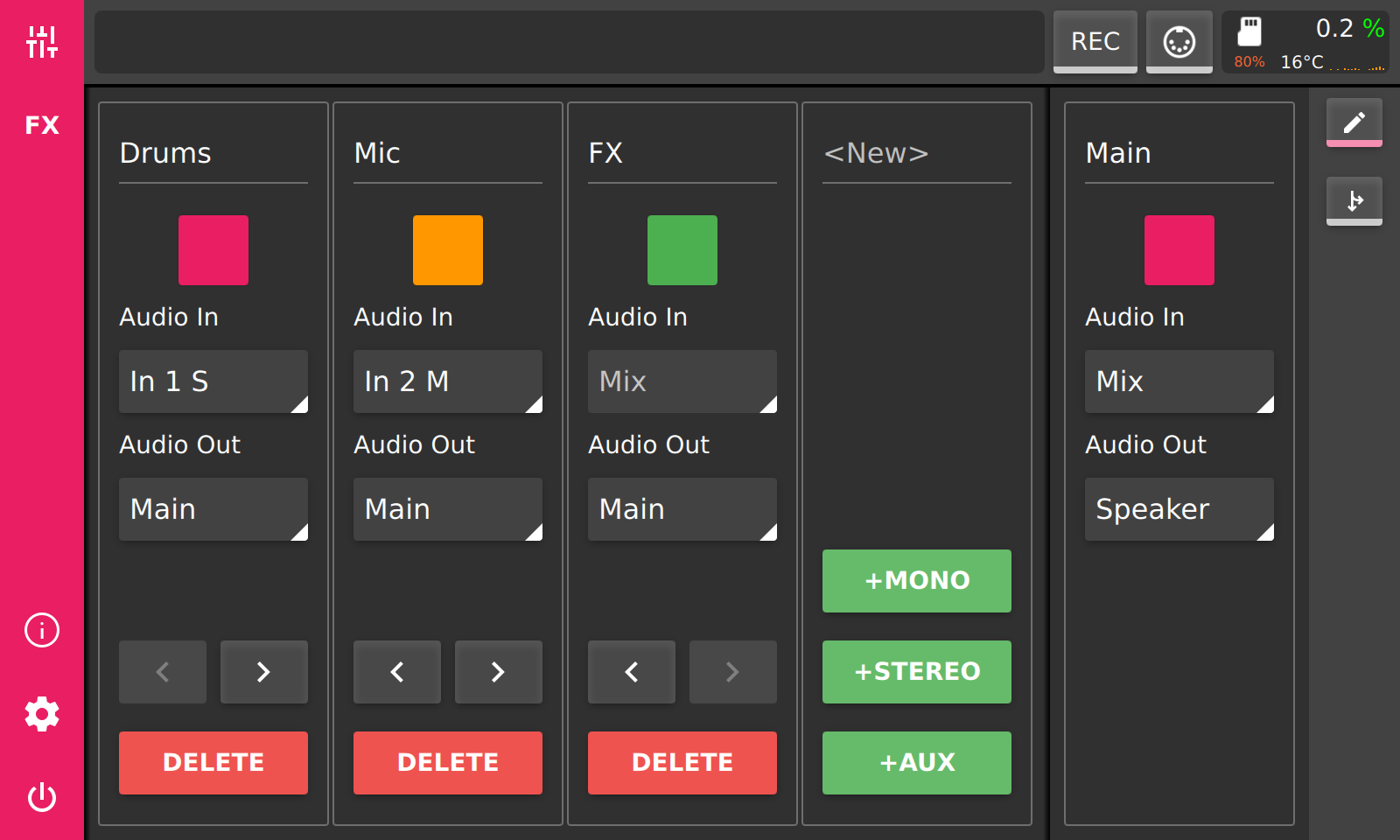Open Mic Audio In dropdown In 2 M
This screenshot has height=840, width=1400.
(448, 381)
